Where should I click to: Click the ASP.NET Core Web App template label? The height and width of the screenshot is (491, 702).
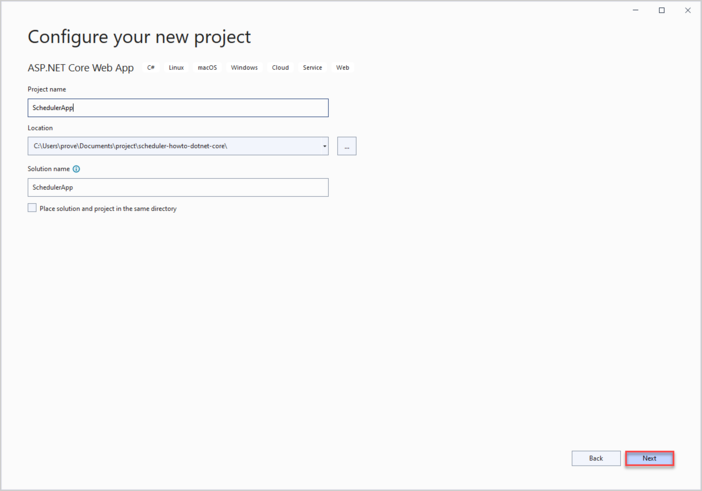coord(80,68)
